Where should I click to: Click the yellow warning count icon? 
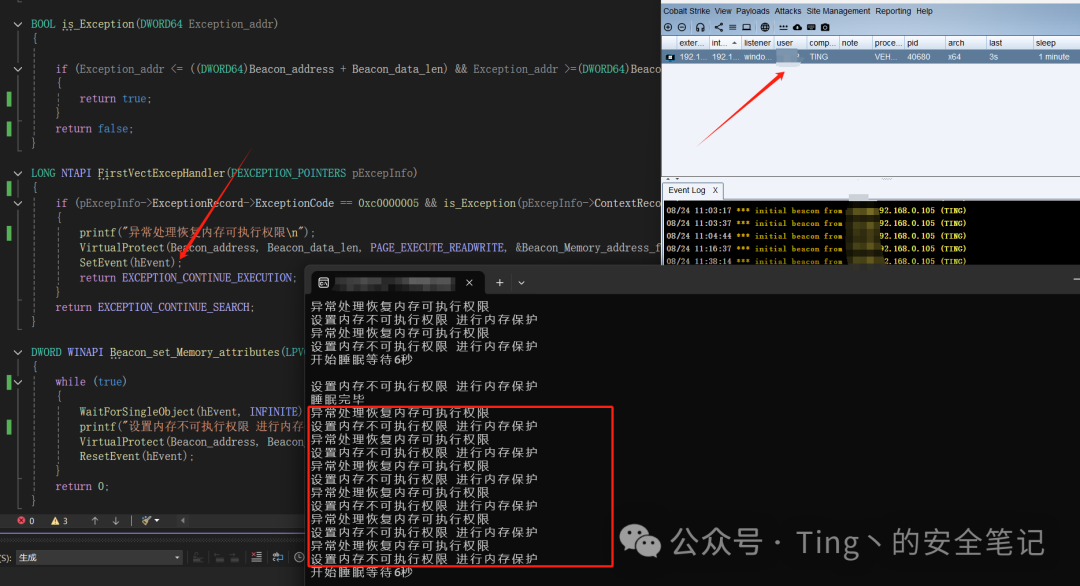[x=55, y=521]
